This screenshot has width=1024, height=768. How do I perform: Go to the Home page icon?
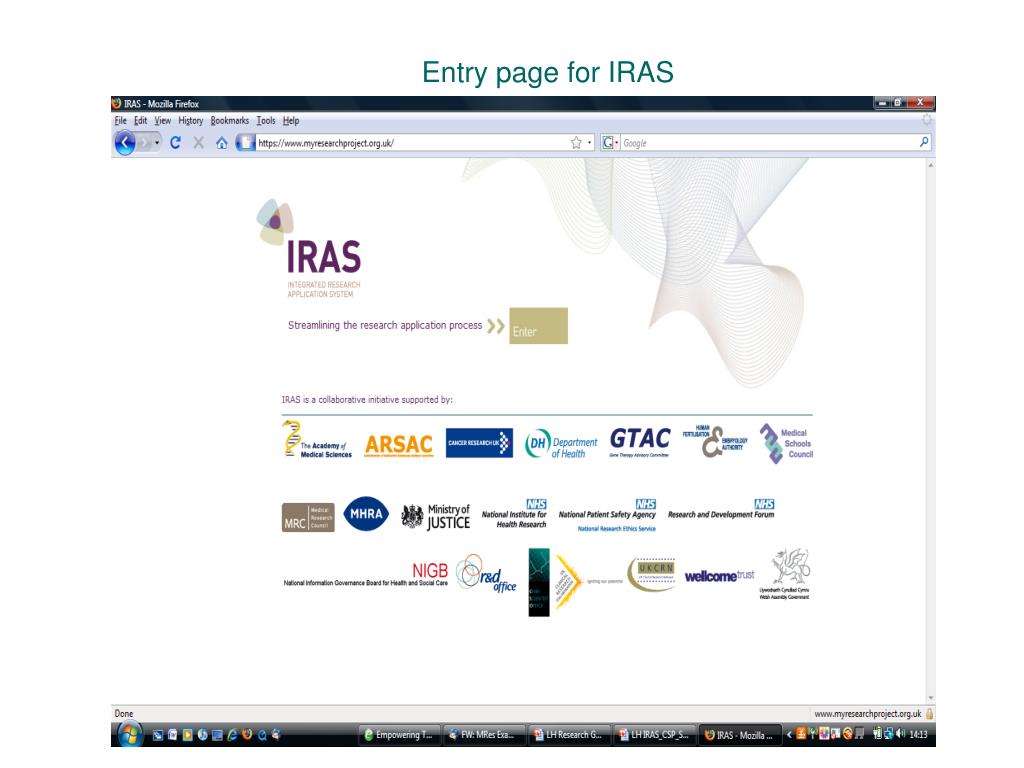tap(222, 143)
